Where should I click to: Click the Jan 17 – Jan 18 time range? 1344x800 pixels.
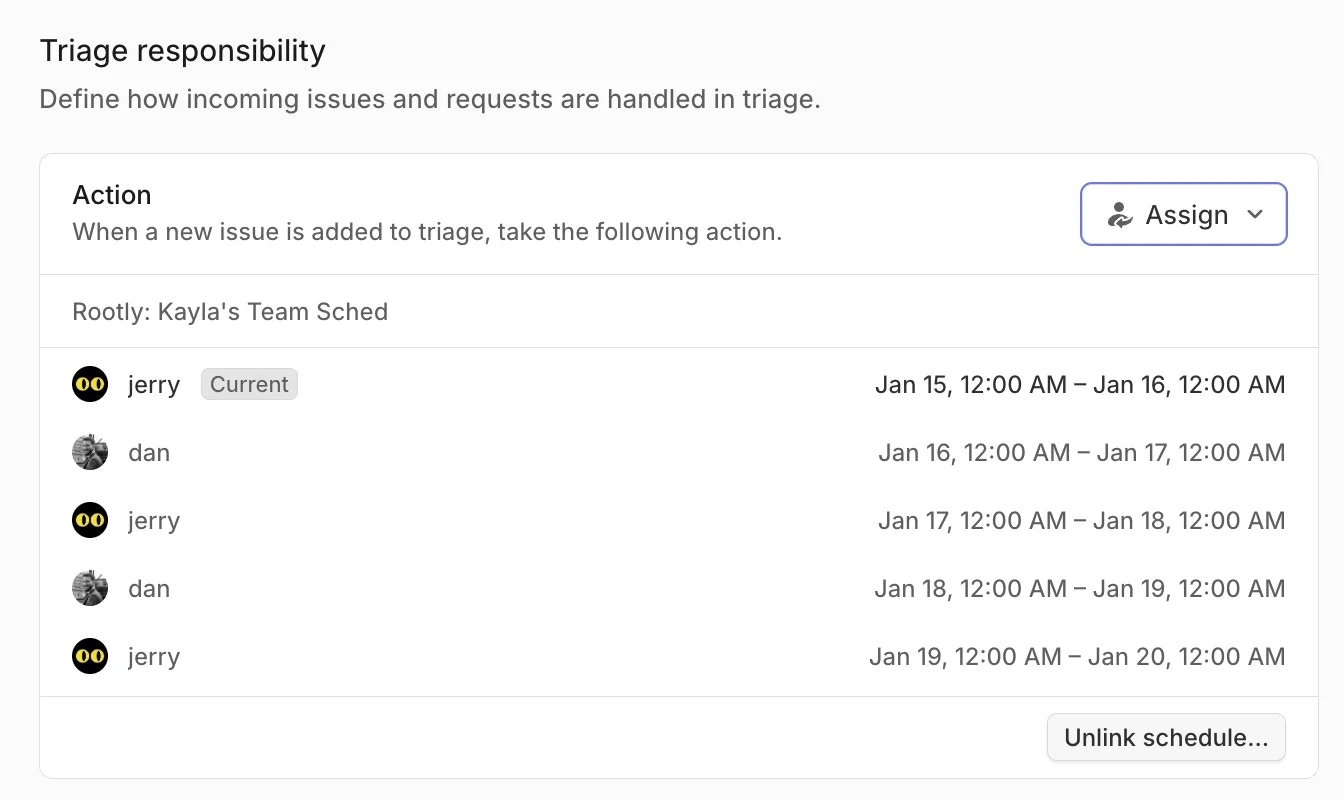click(x=1081, y=521)
